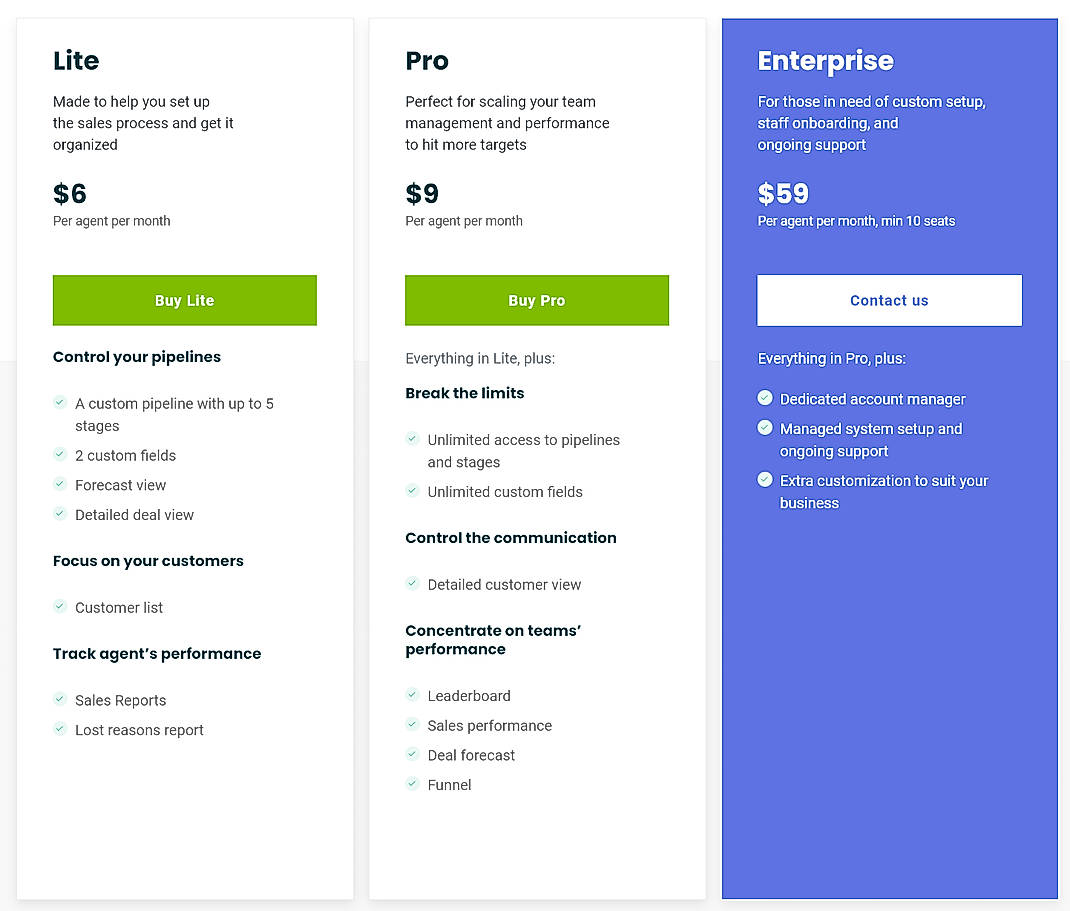Select the Lite plan heading
Viewport: 1070px width, 911px height.
(x=76, y=60)
